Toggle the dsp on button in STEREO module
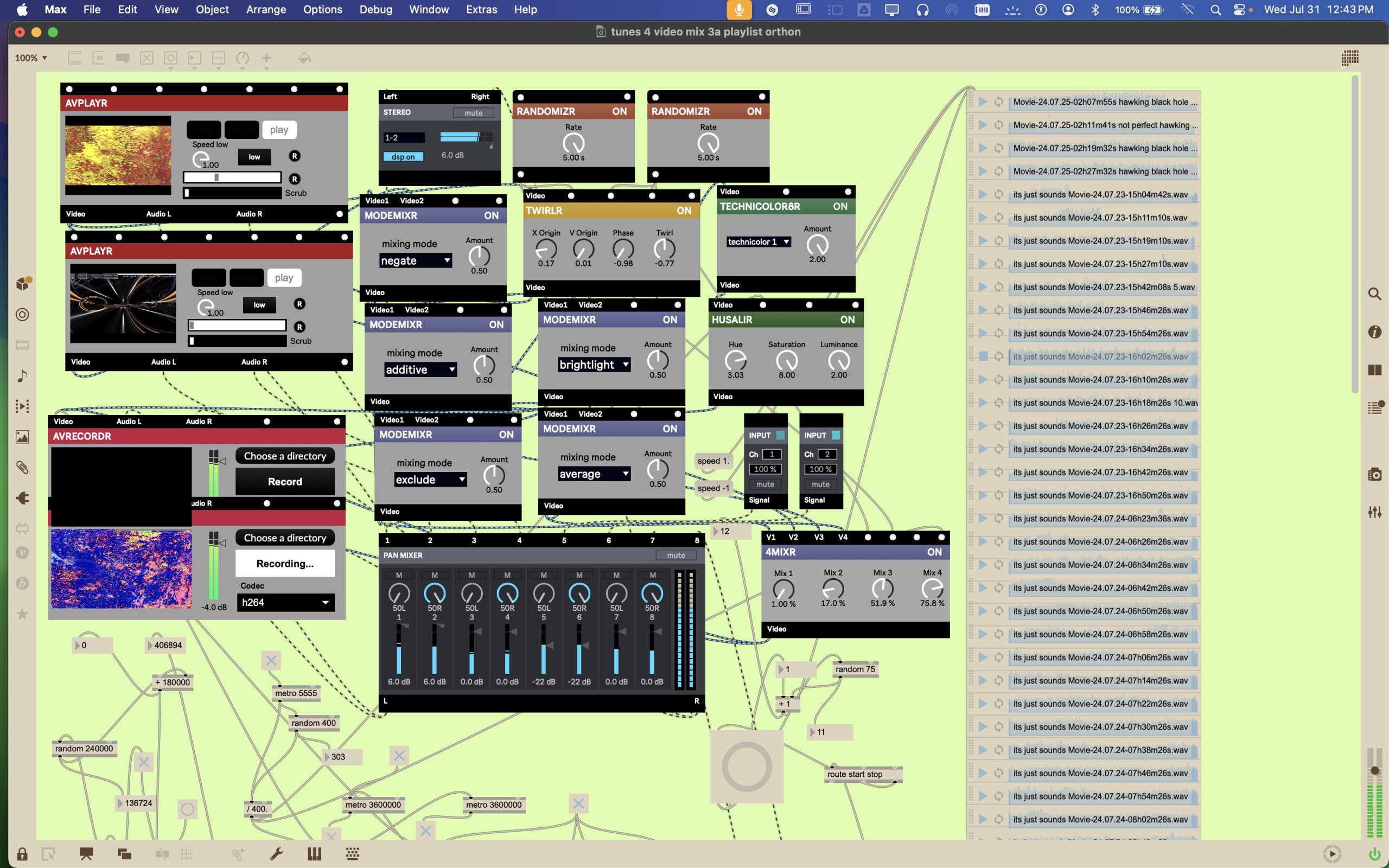The image size is (1389, 868). [x=403, y=157]
